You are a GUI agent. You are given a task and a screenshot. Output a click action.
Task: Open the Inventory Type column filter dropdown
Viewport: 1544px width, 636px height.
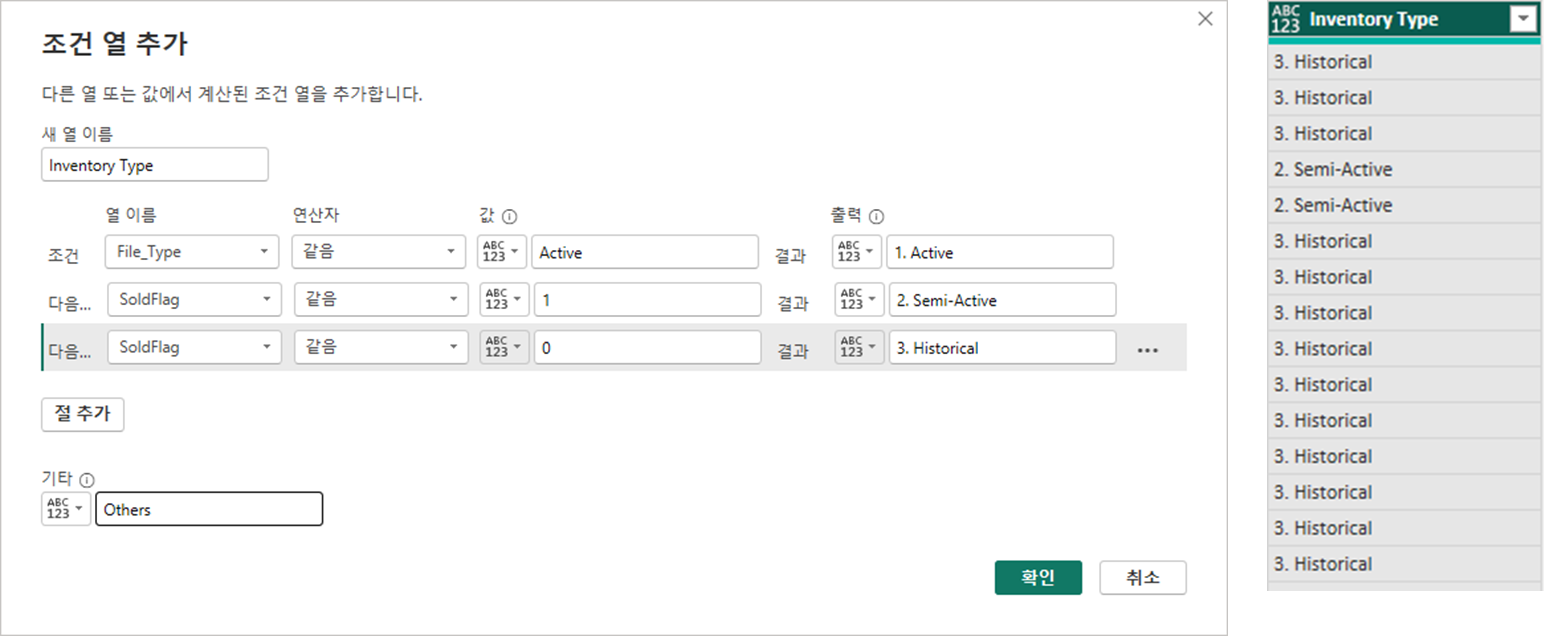(1523, 19)
